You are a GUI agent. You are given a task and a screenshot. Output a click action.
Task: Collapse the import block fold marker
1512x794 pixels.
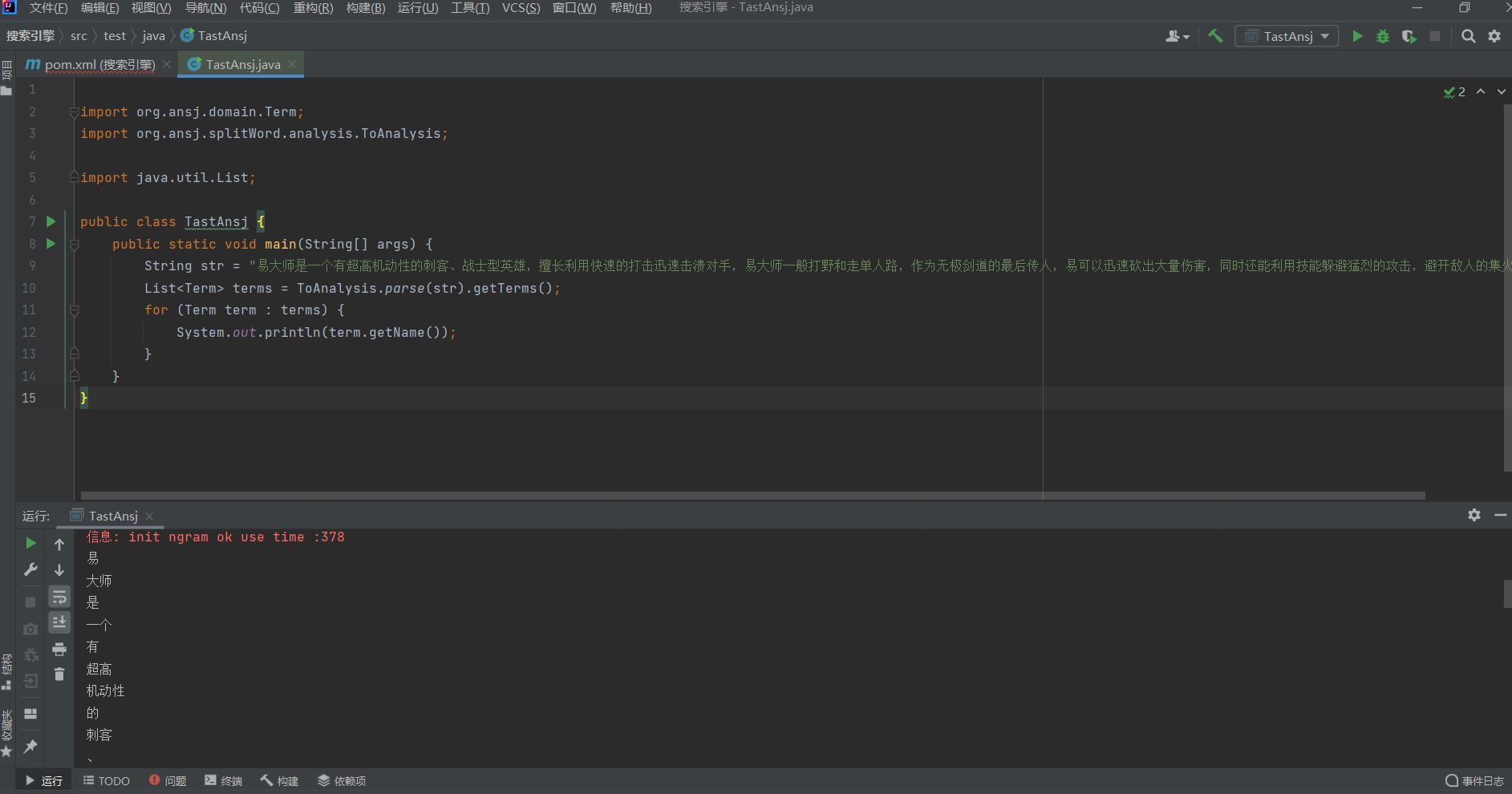[x=74, y=111]
